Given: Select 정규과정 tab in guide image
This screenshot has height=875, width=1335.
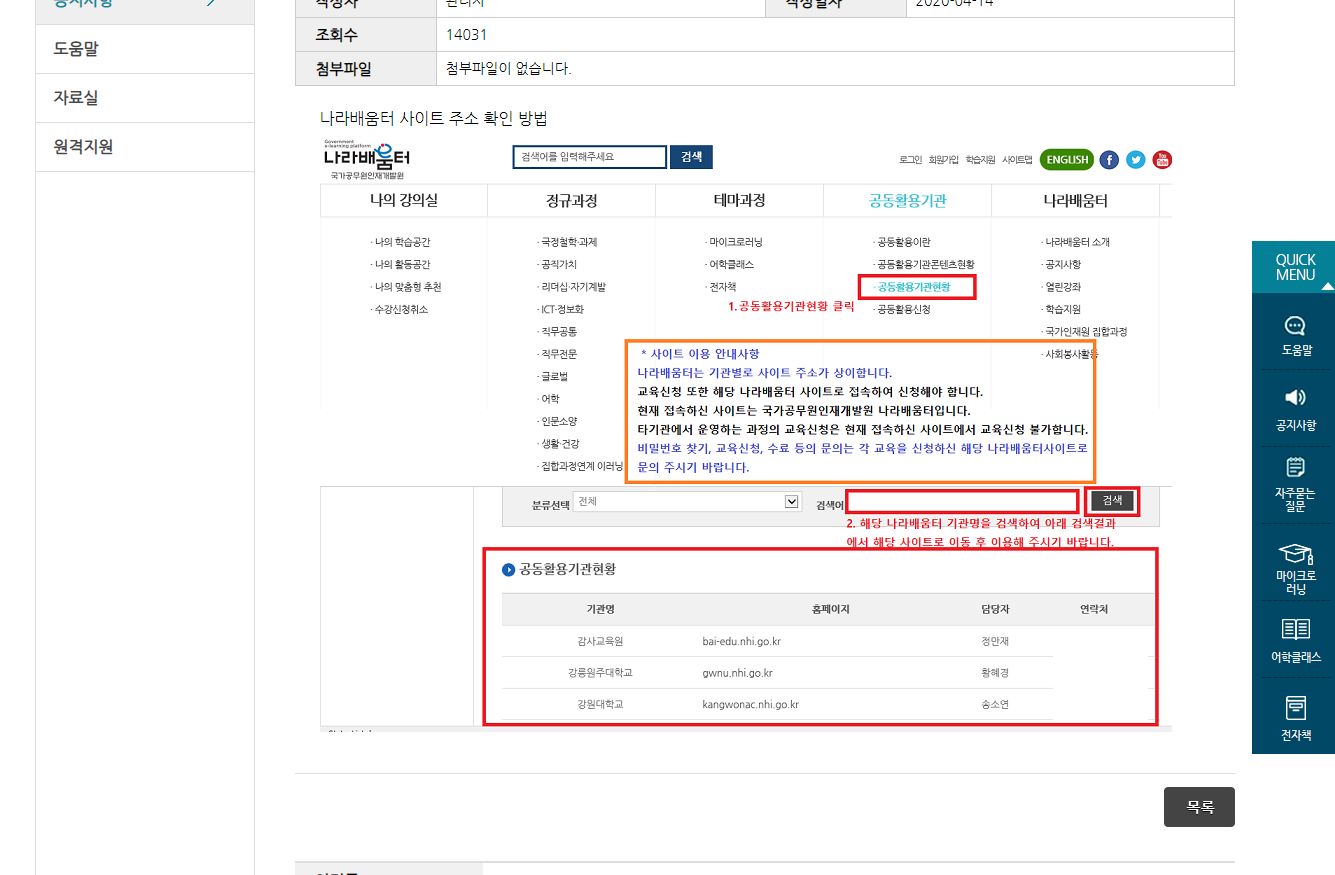Looking at the screenshot, I should click(572, 201).
